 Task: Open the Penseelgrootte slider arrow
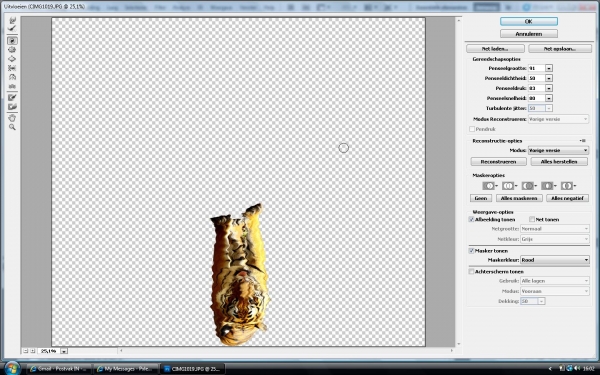[x=549, y=68]
